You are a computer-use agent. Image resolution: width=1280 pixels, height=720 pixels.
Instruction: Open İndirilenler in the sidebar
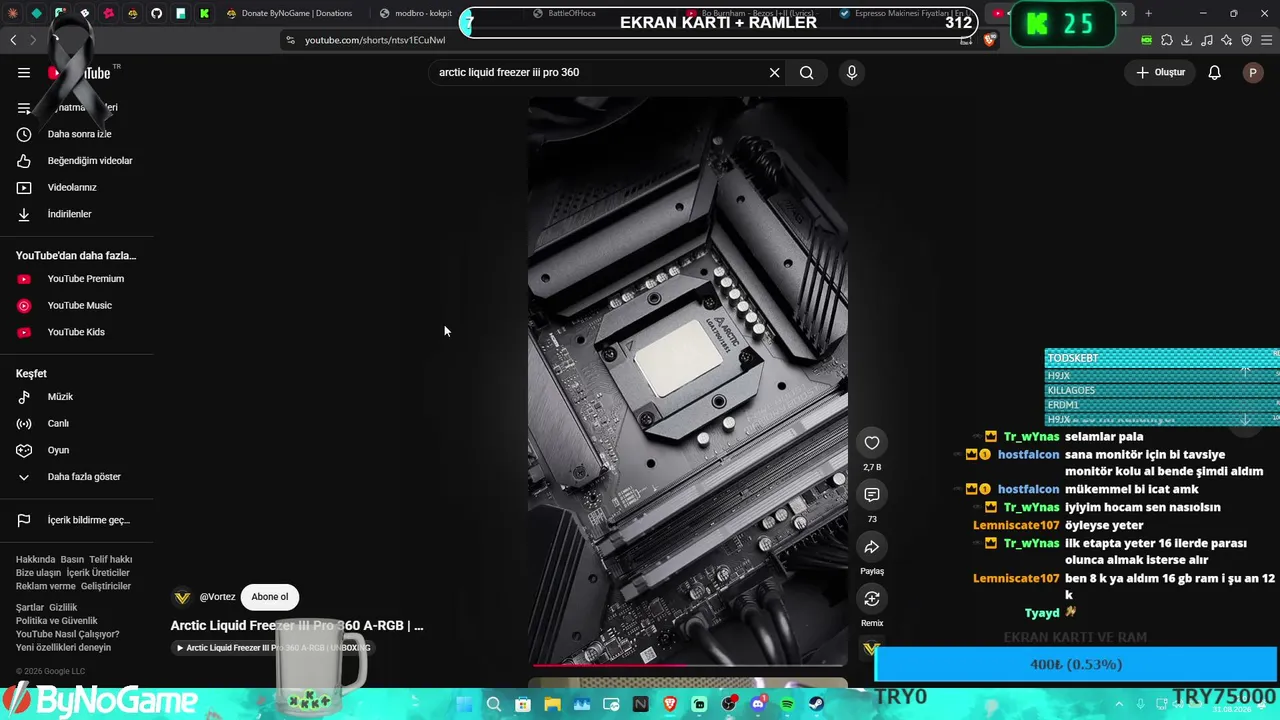coord(79,214)
